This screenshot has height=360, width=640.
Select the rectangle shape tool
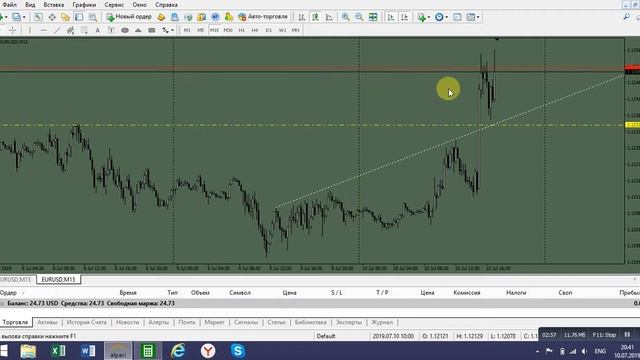(x=152, y=30)
